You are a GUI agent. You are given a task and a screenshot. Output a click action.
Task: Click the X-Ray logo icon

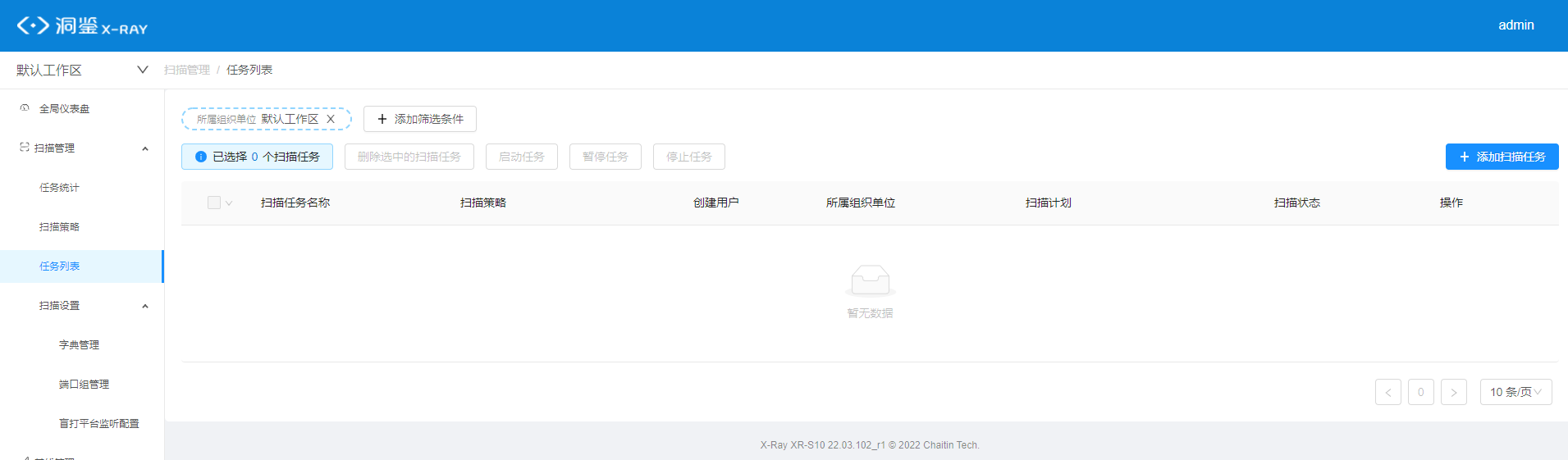33,25
